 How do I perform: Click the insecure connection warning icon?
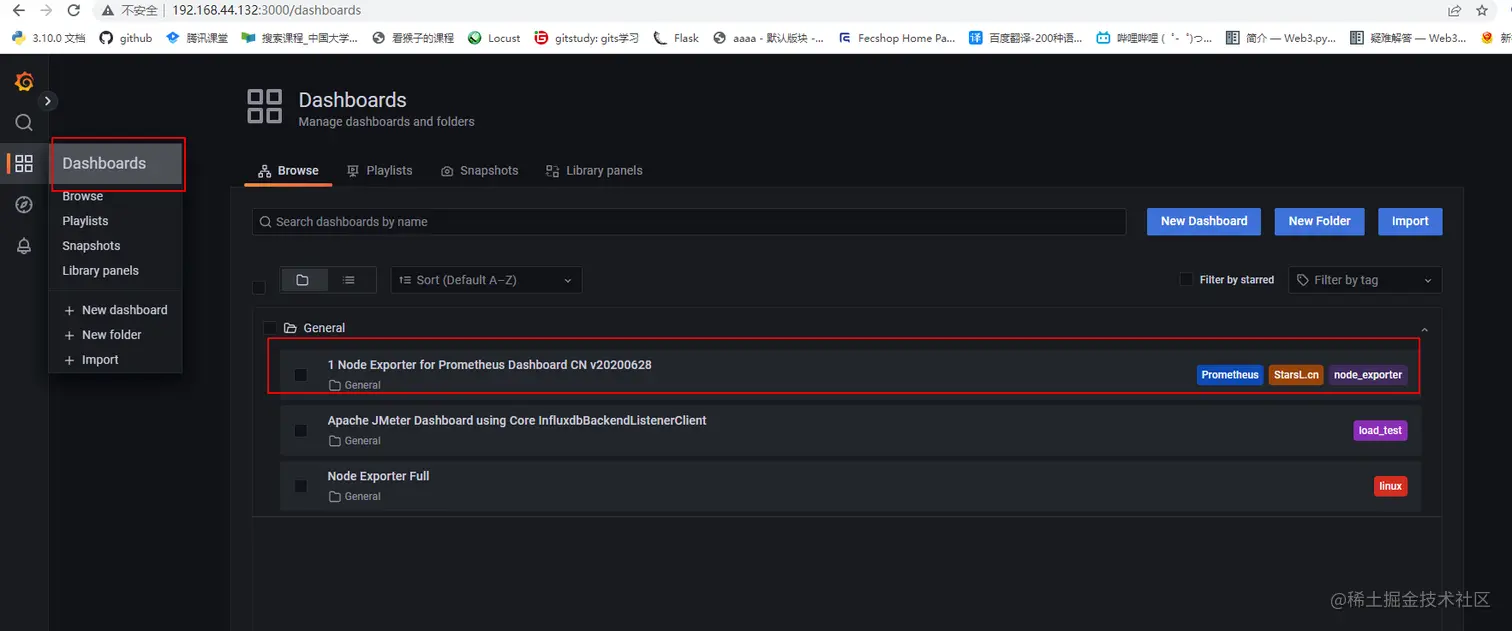coord(107,10)
